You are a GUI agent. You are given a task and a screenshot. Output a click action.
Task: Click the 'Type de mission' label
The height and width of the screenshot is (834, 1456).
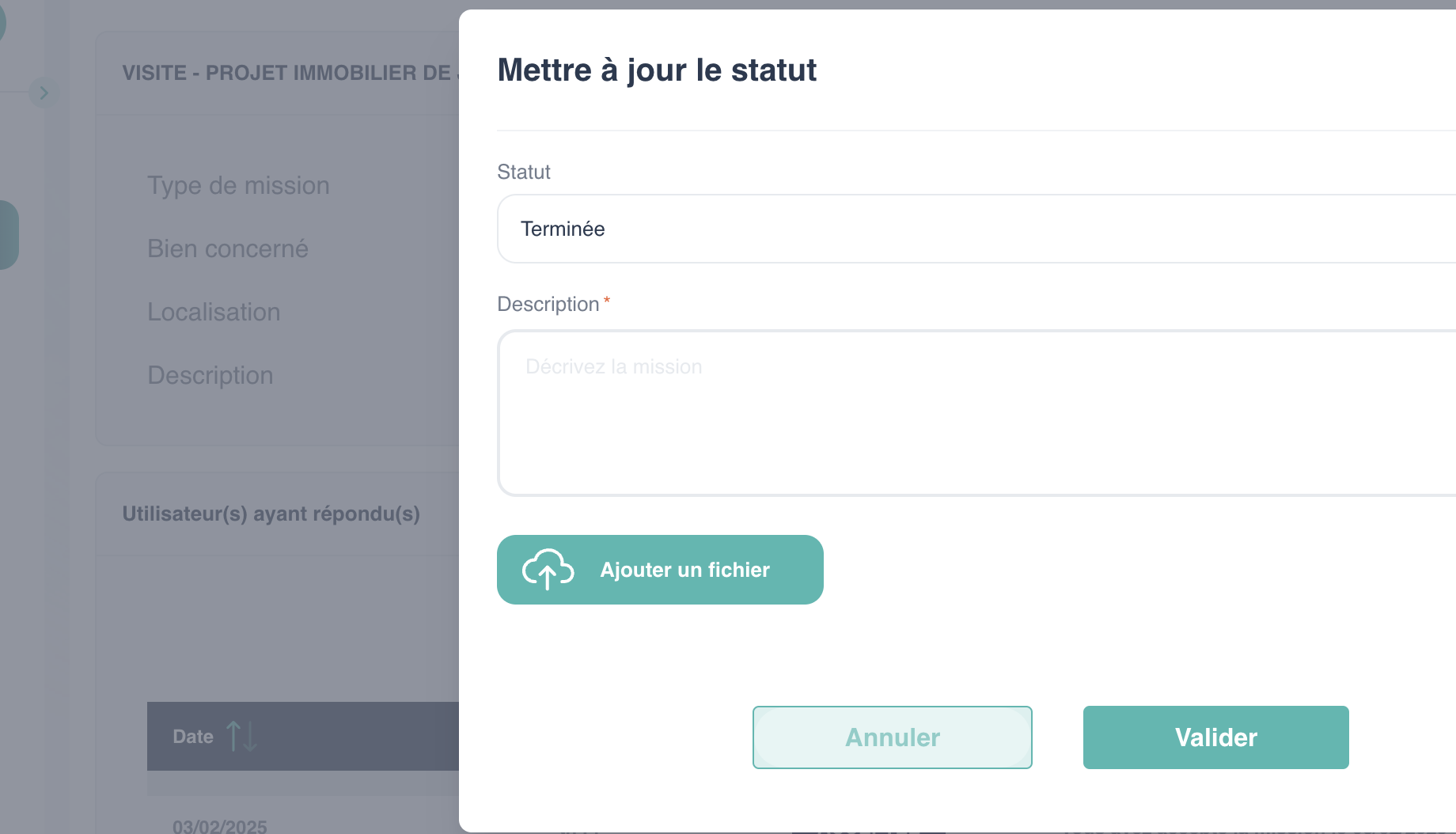point(238,185)
